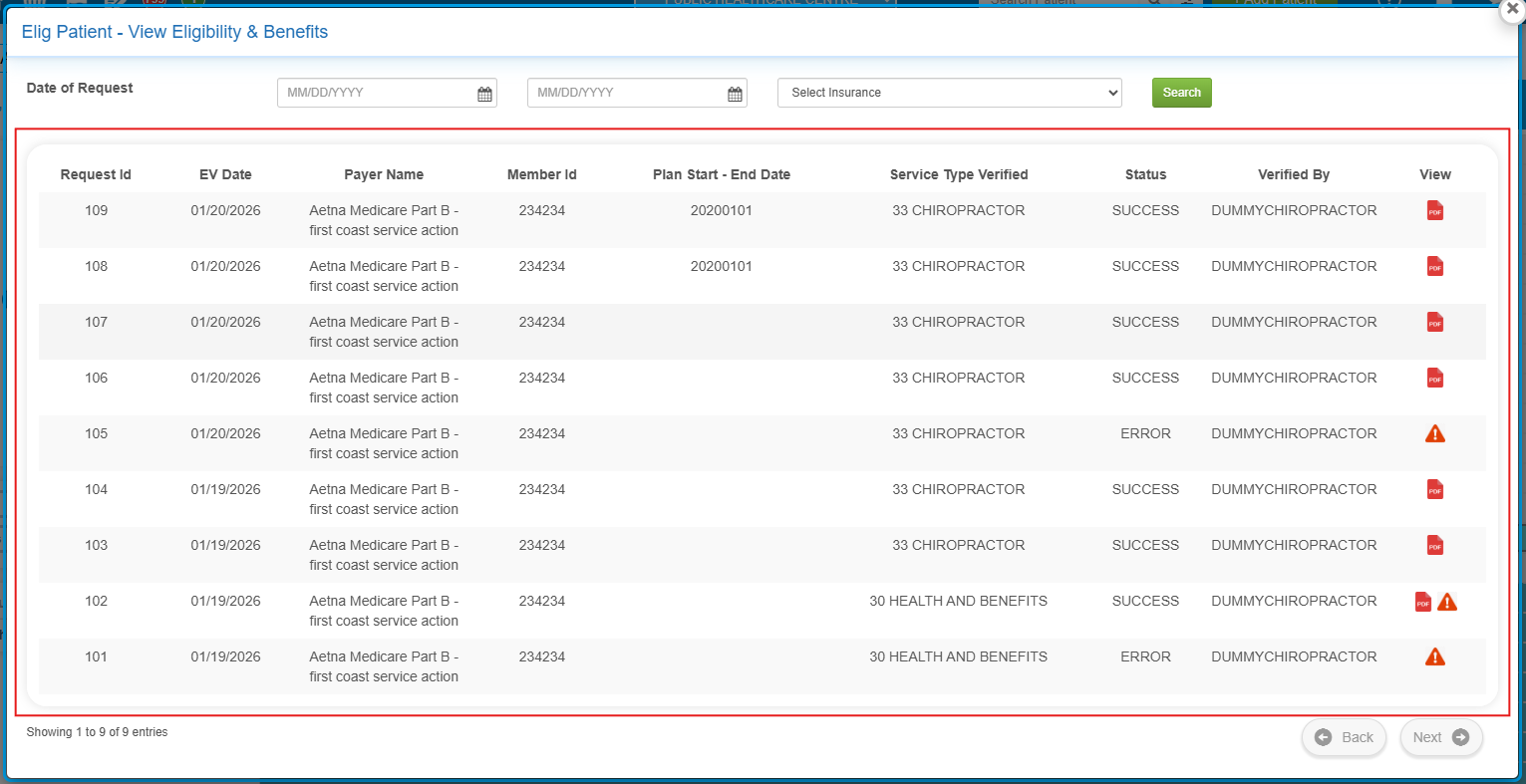The image size is (1526, 784).
Task: Open PDF report for request 109
Action: (1434, 211)
